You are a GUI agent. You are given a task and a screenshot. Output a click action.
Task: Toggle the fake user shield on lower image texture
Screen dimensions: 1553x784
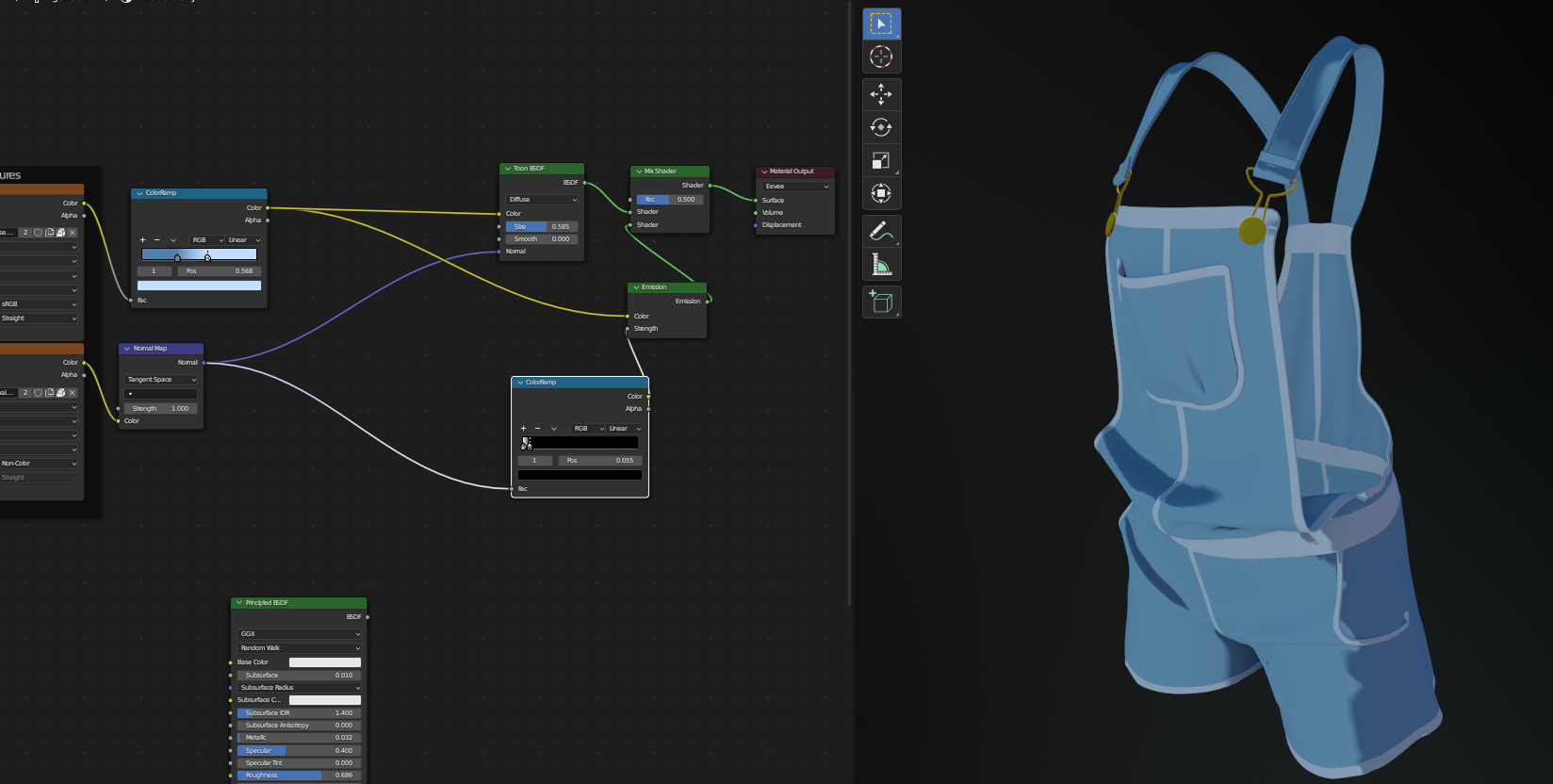[38, 393]
